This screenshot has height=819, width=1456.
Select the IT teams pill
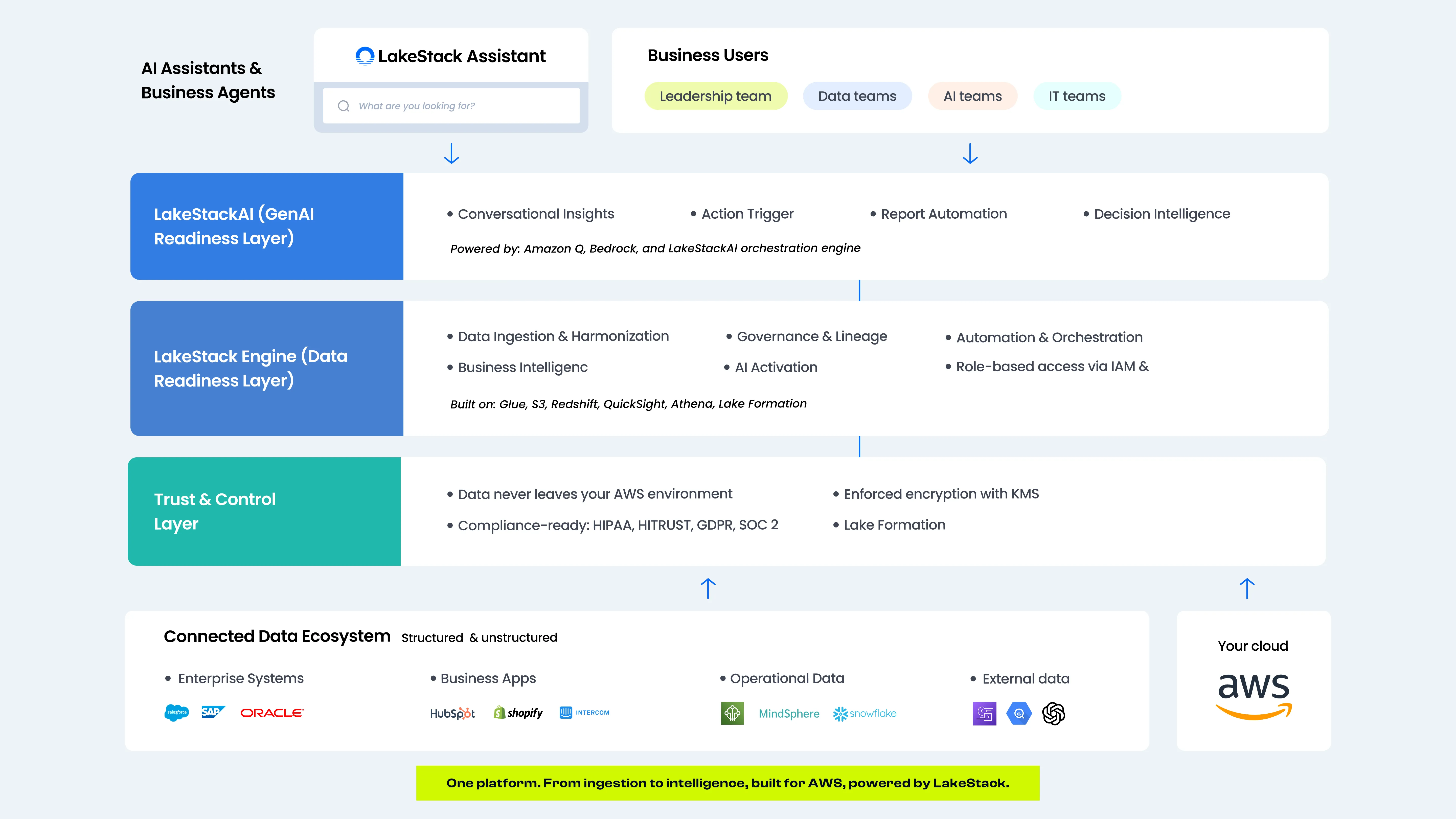[x=1077, y=96]
